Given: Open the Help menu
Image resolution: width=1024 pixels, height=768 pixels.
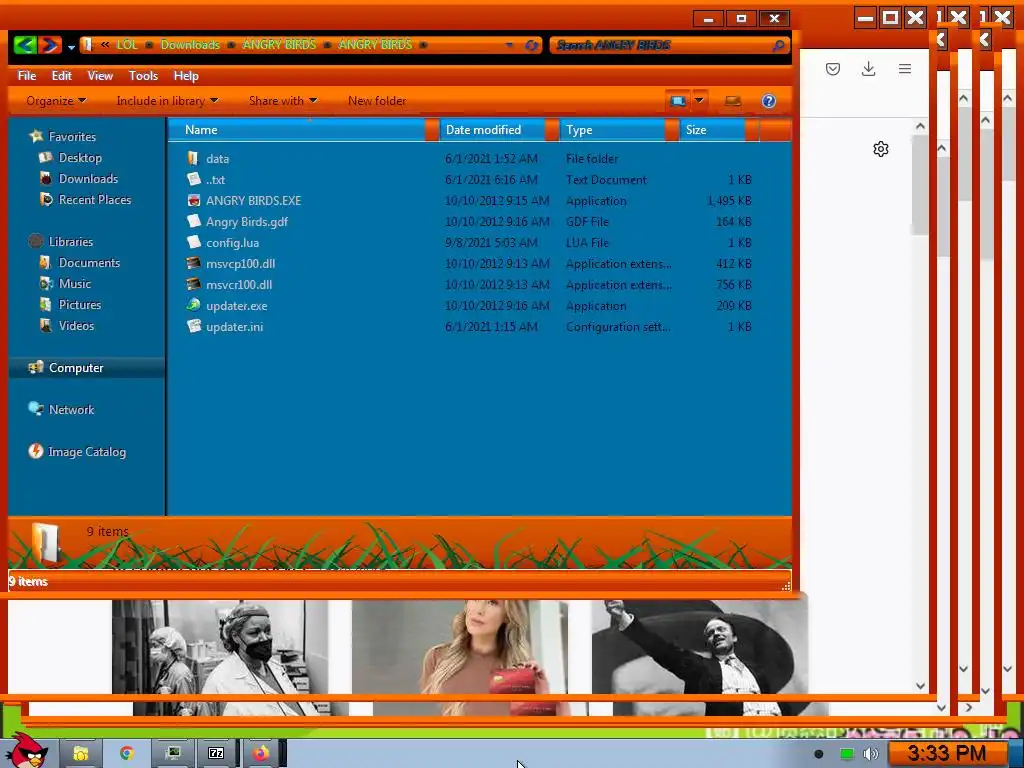Looking at the screenshot, I should tap(186, 76).
